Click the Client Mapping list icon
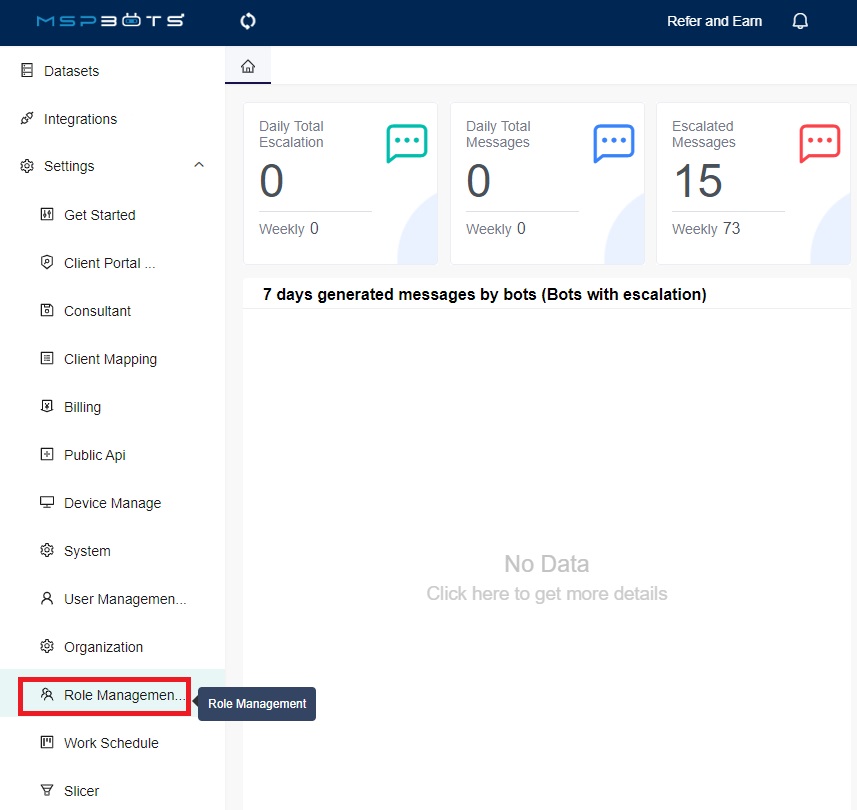 tap(47, 358)
